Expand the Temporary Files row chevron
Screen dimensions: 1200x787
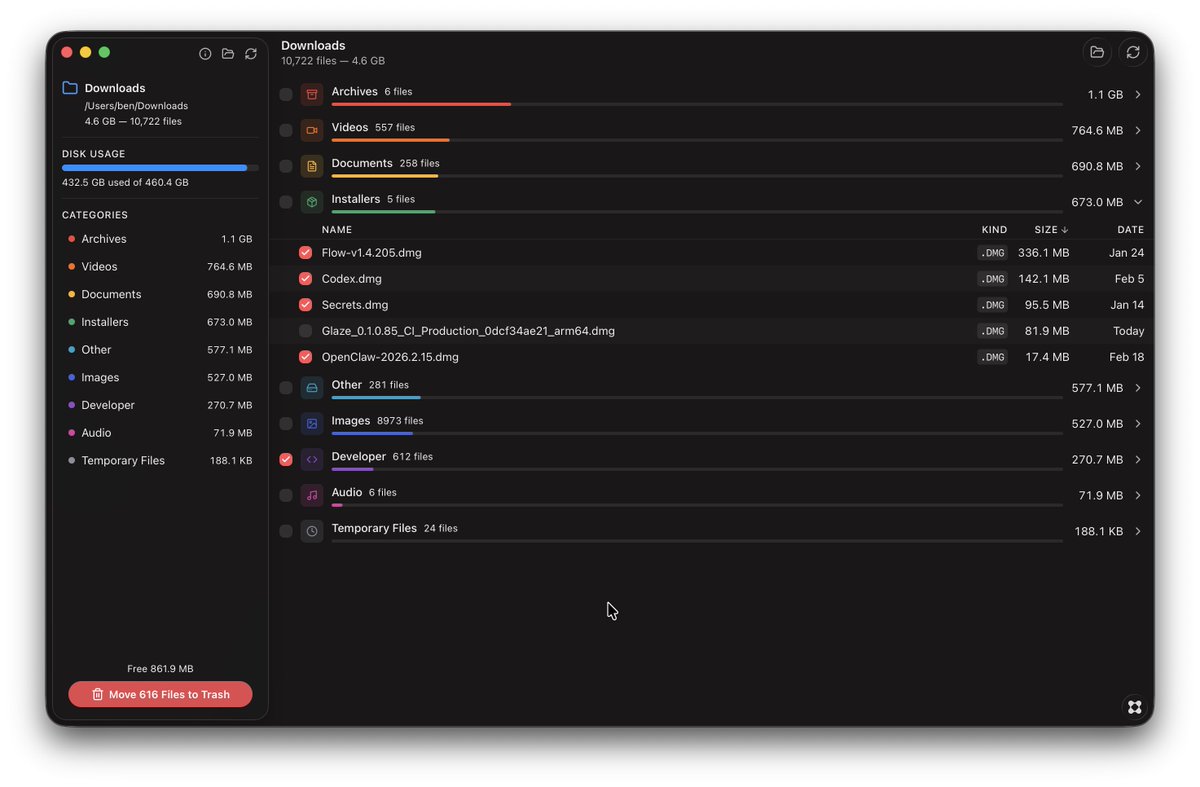1138,532
